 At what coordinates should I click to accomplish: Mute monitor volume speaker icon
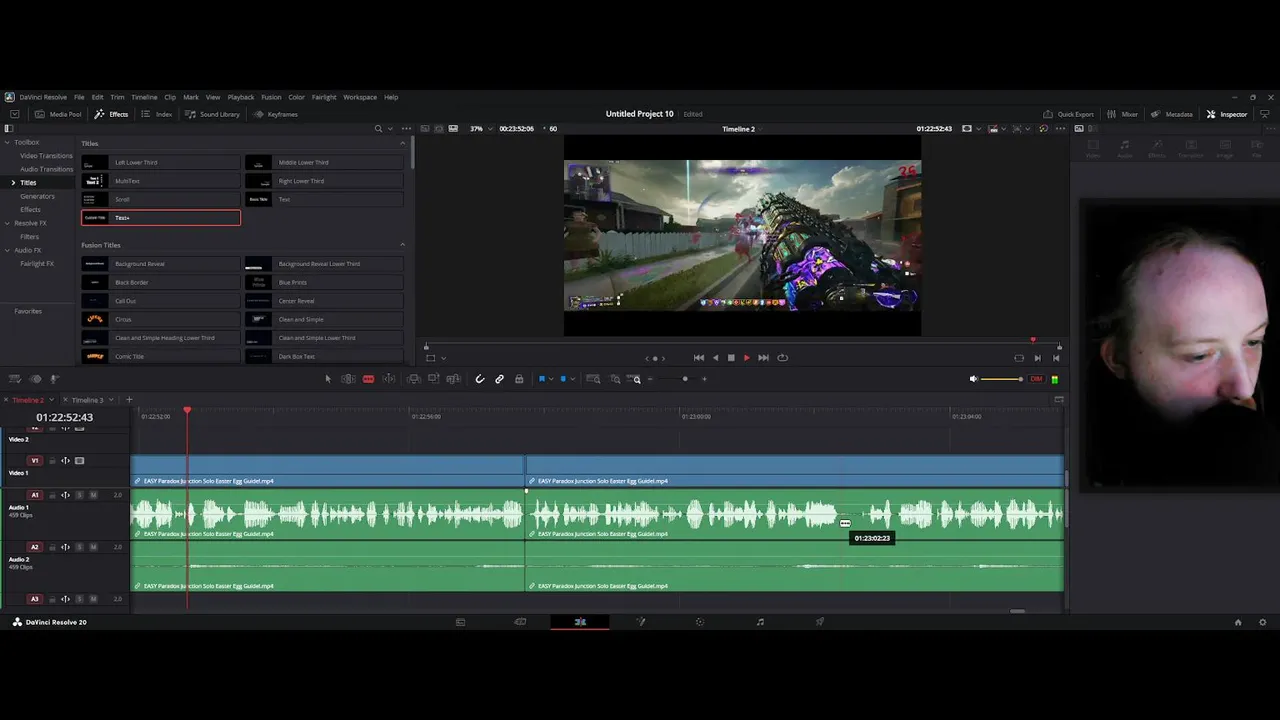973,379
